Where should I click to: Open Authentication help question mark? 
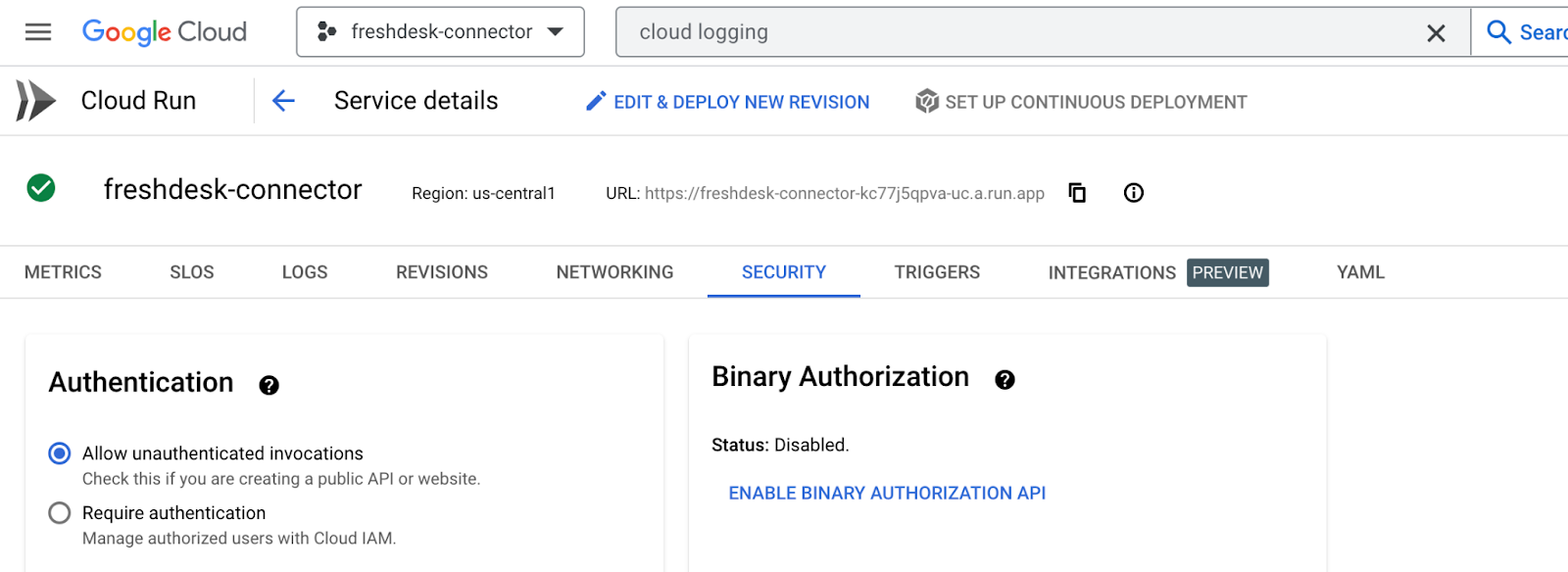point(269,386)
